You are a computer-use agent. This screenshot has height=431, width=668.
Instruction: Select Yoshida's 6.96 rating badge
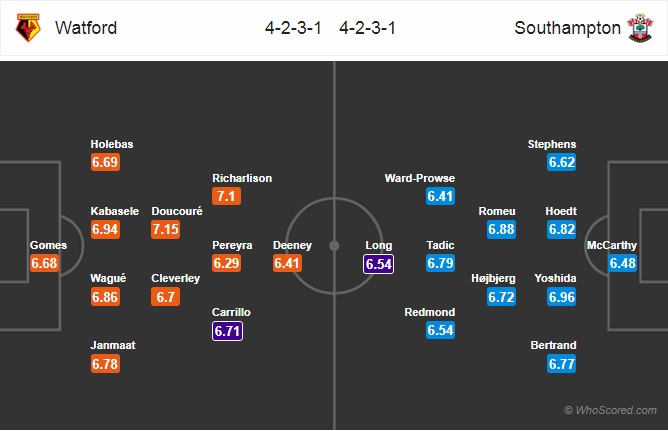click(x=561, y=297)
